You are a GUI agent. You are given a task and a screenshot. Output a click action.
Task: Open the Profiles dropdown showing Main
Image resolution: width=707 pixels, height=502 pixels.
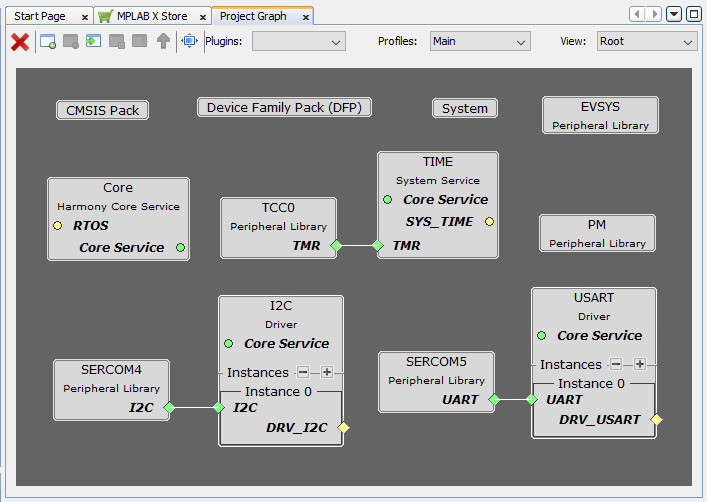480,41
